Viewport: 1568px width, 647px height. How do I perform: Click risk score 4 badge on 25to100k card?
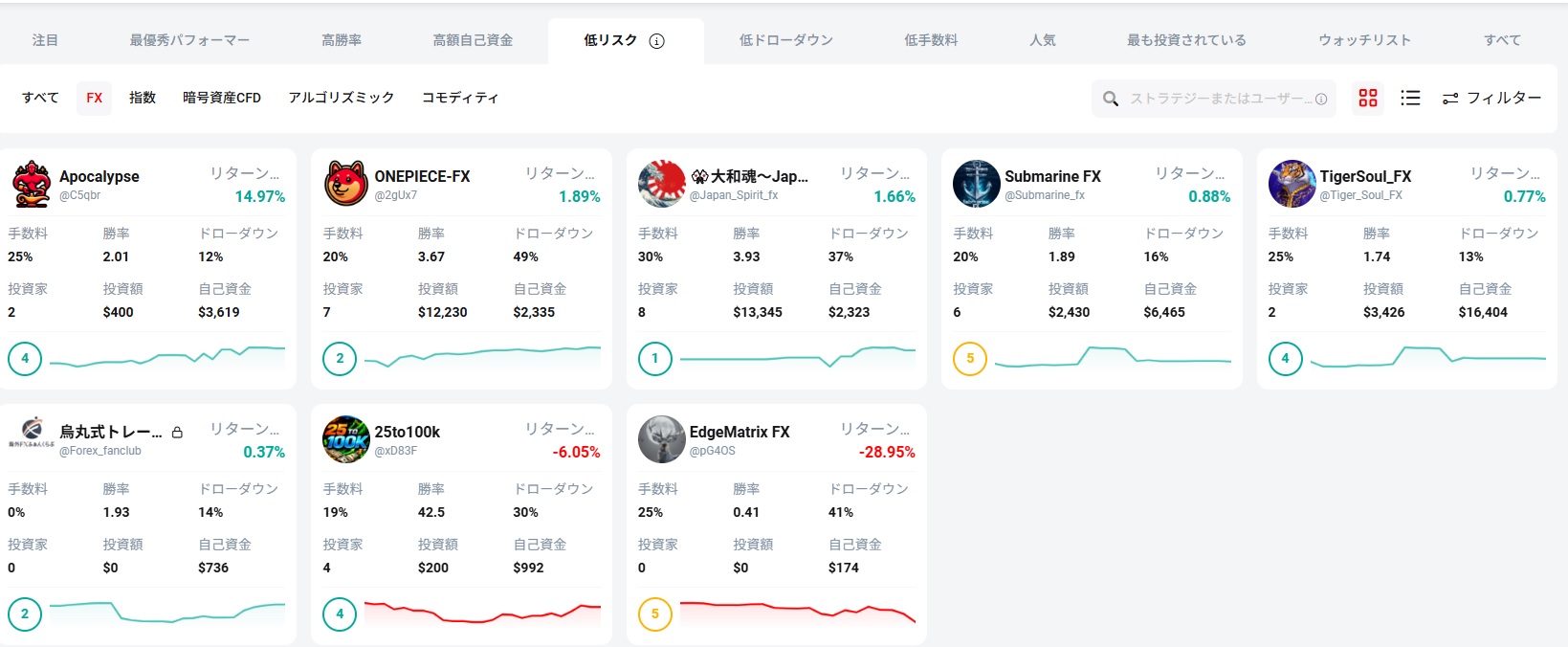point(340,614)
